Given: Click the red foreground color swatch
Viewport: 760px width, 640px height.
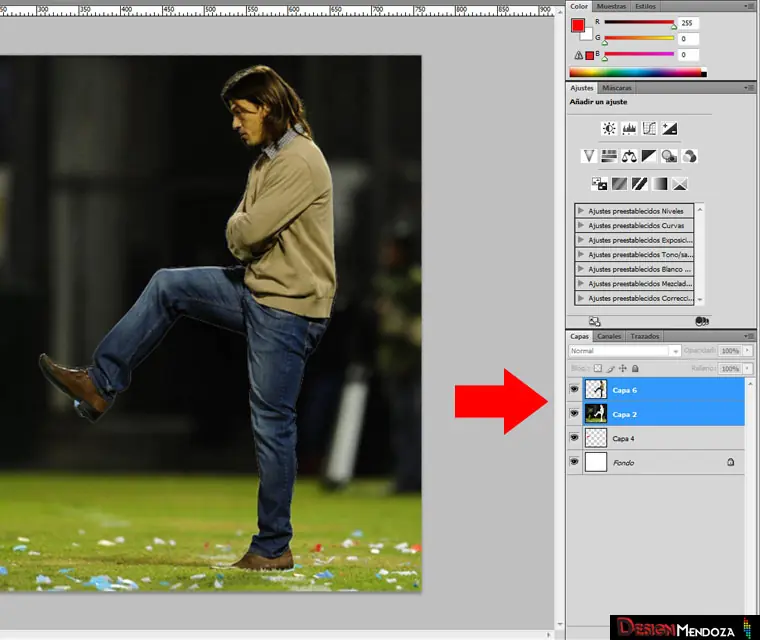Looking at the screenshot, I should coord(578,25).
